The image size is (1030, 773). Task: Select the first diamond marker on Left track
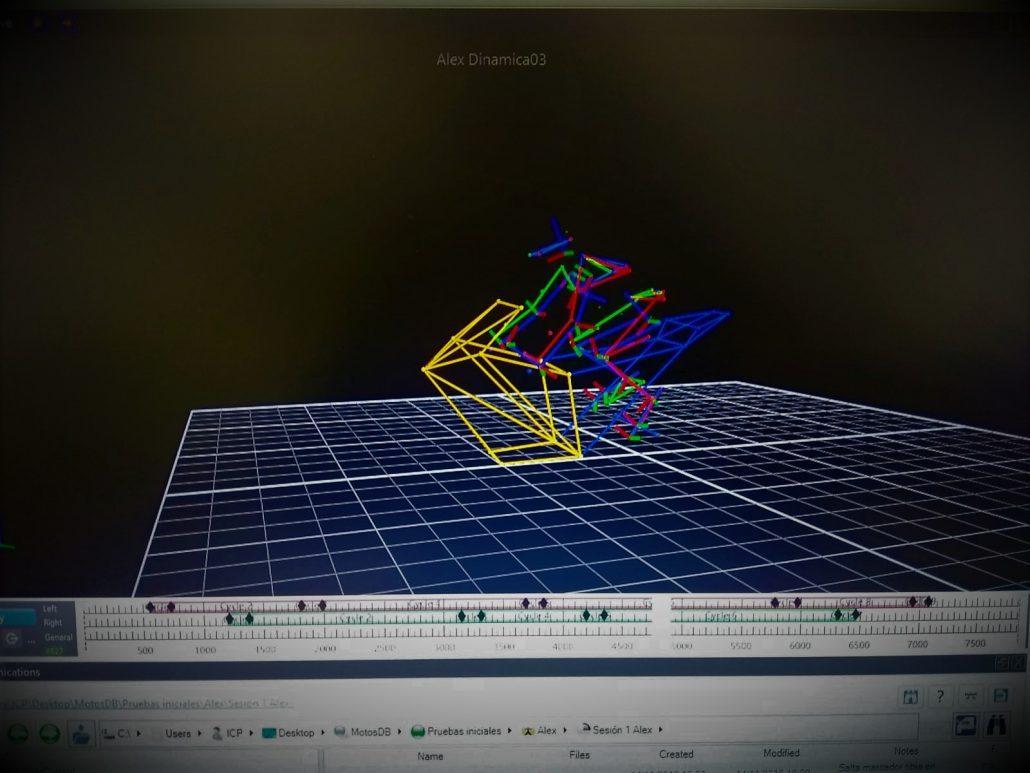pyautogui.click(x=150, y=606)
